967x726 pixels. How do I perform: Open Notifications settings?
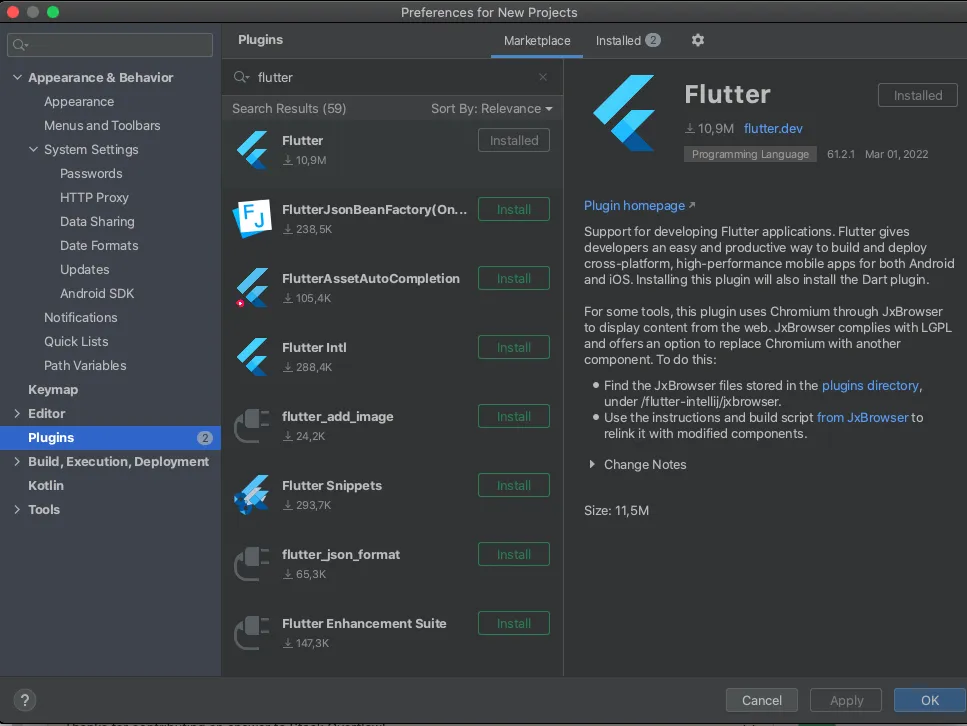(81, 318)
